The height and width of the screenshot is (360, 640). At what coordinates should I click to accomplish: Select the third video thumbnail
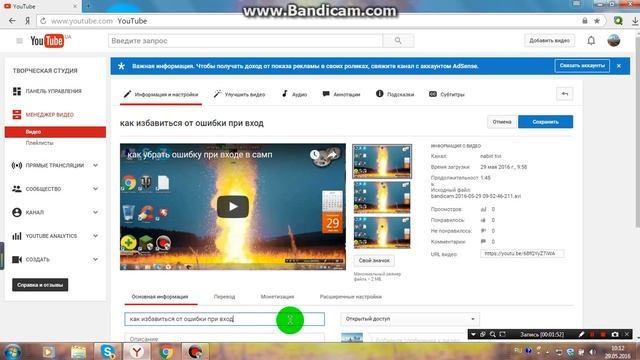tap(382, 232)
